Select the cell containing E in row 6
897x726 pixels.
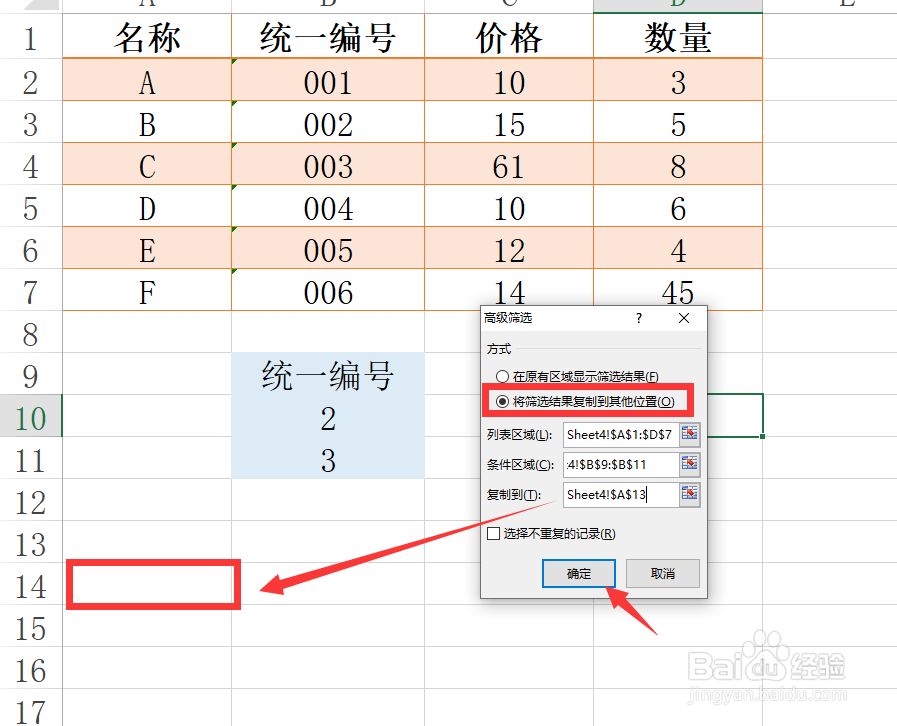[x=147, y=248]
